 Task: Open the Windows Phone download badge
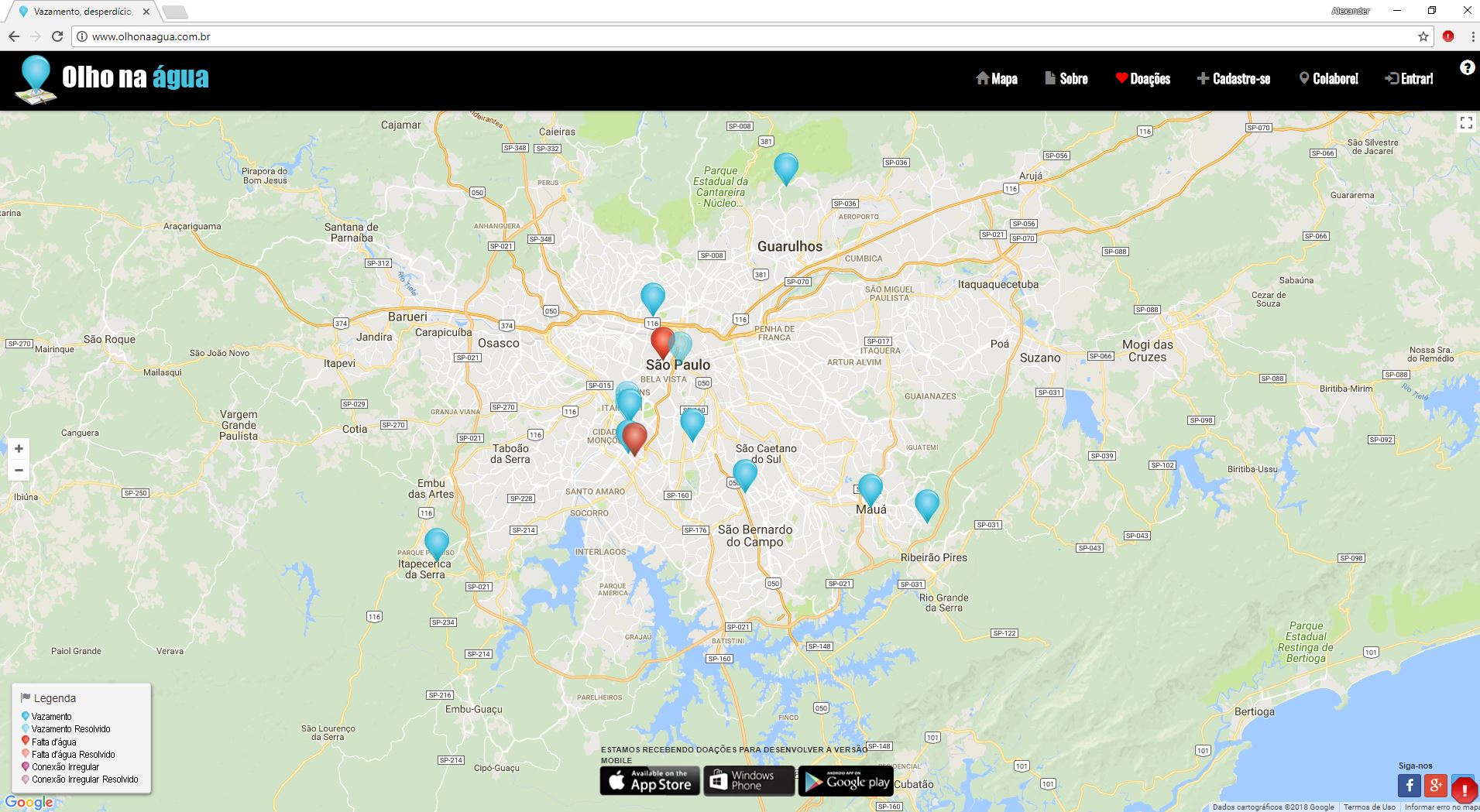(749, 781)
